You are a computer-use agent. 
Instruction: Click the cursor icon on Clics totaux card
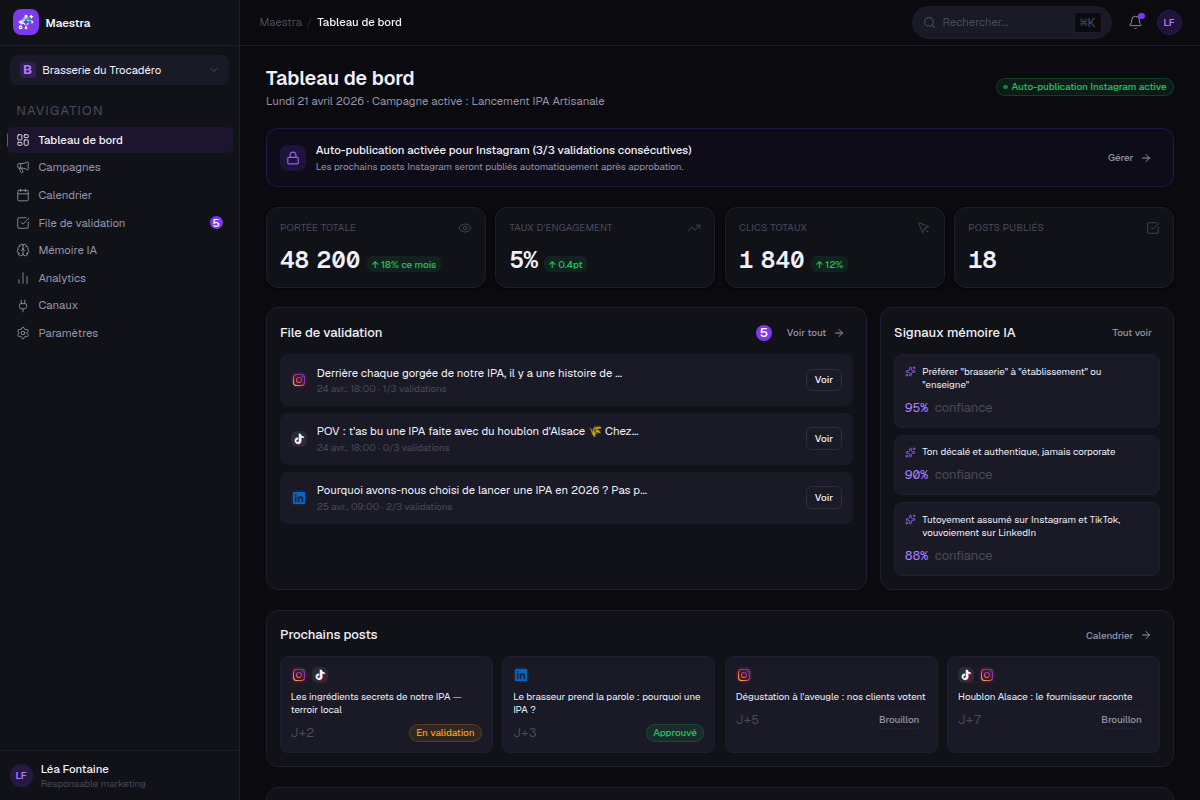point(924,228)
